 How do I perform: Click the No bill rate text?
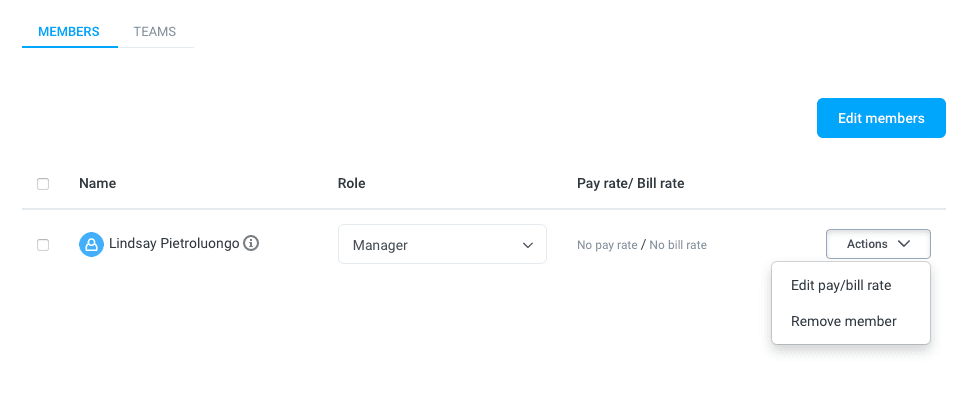[678, 245]
